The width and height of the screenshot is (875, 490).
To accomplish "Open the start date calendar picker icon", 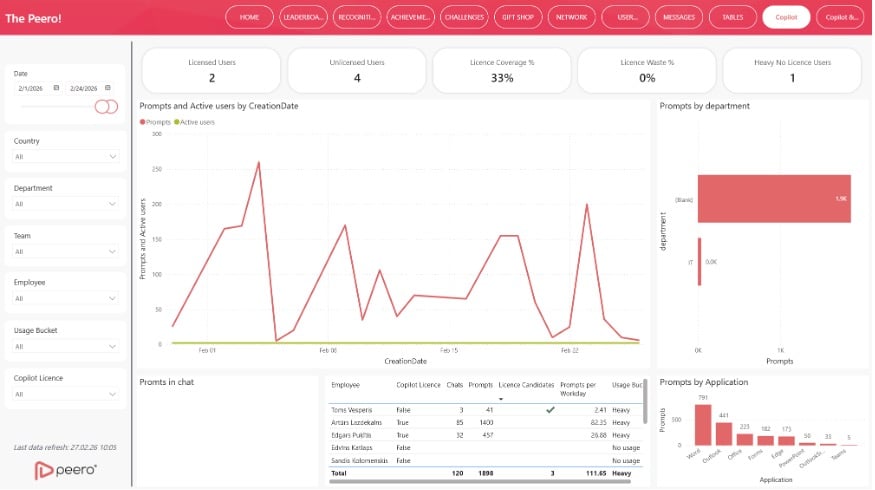I will 56,88.
